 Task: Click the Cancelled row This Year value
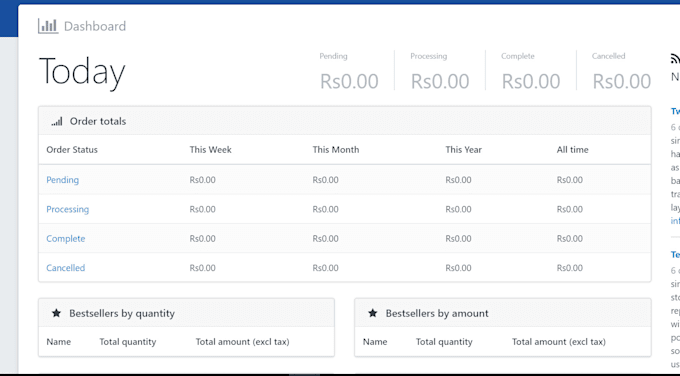[x=458, y=268]
